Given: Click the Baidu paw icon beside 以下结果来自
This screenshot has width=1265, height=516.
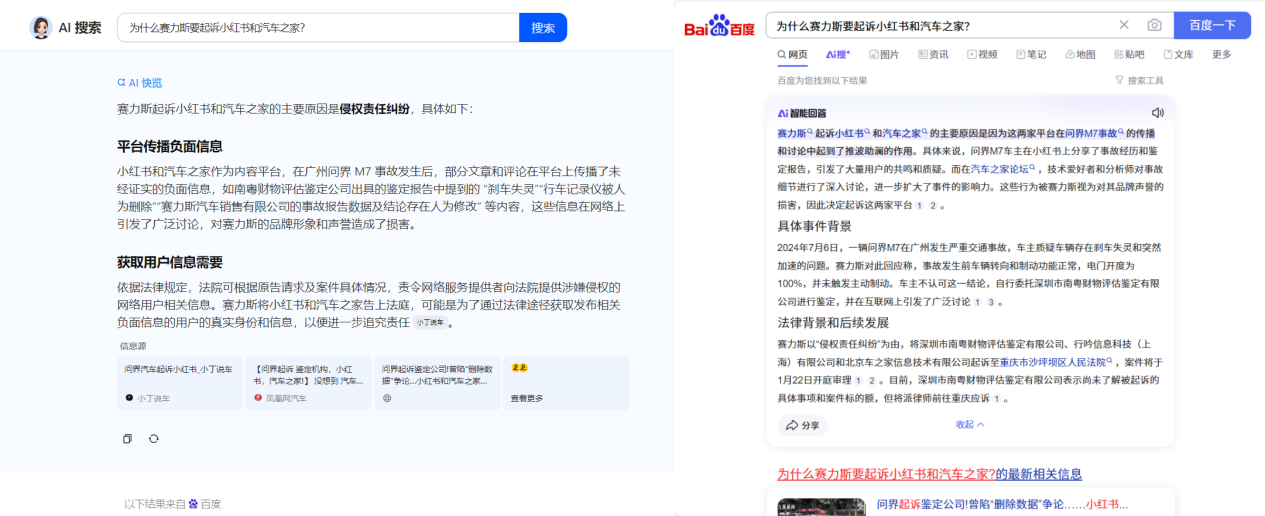Looking at the screenshot, I should point(192,504).
